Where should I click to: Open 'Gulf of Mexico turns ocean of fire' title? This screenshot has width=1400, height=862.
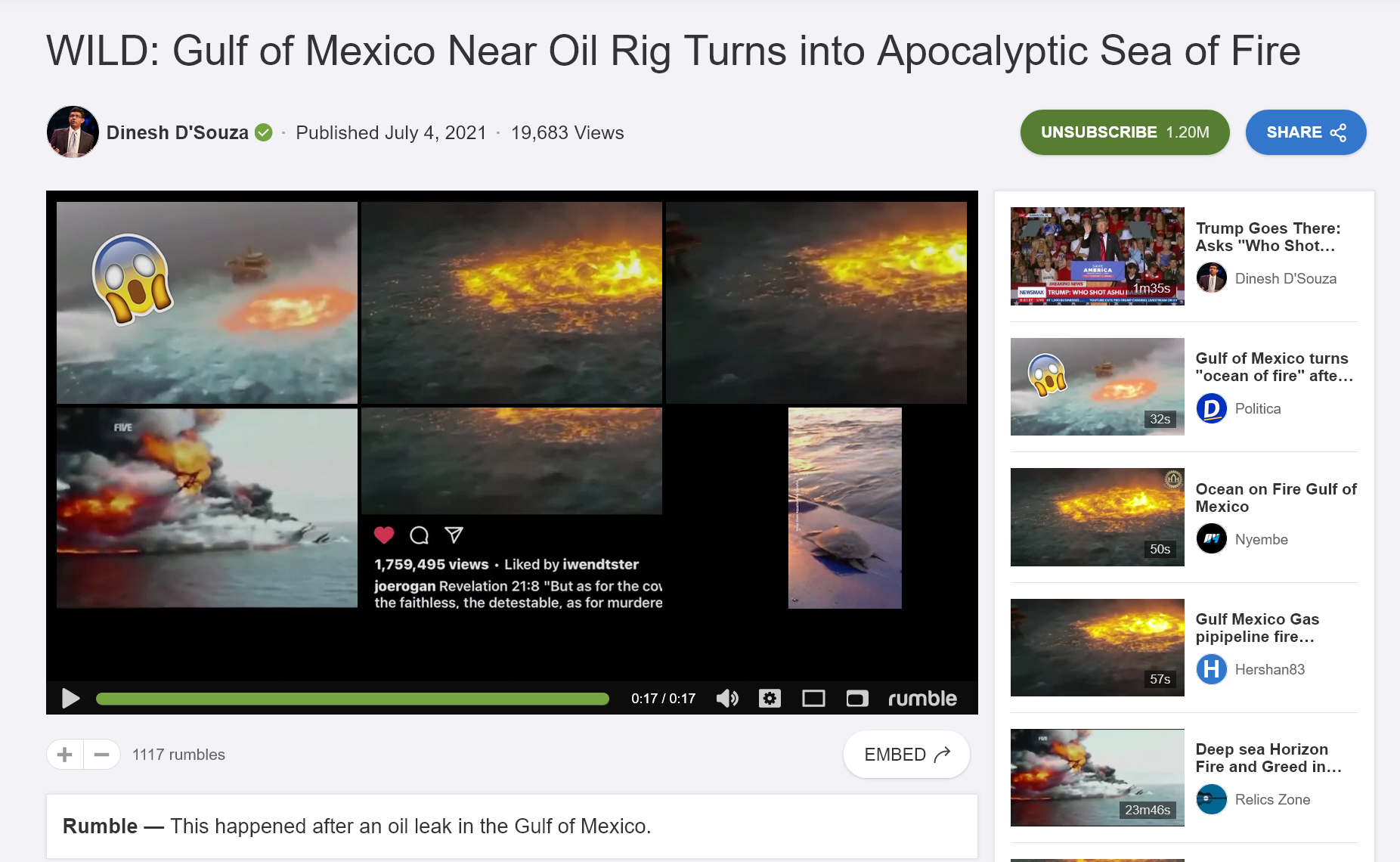click(x=1274, y=367)
